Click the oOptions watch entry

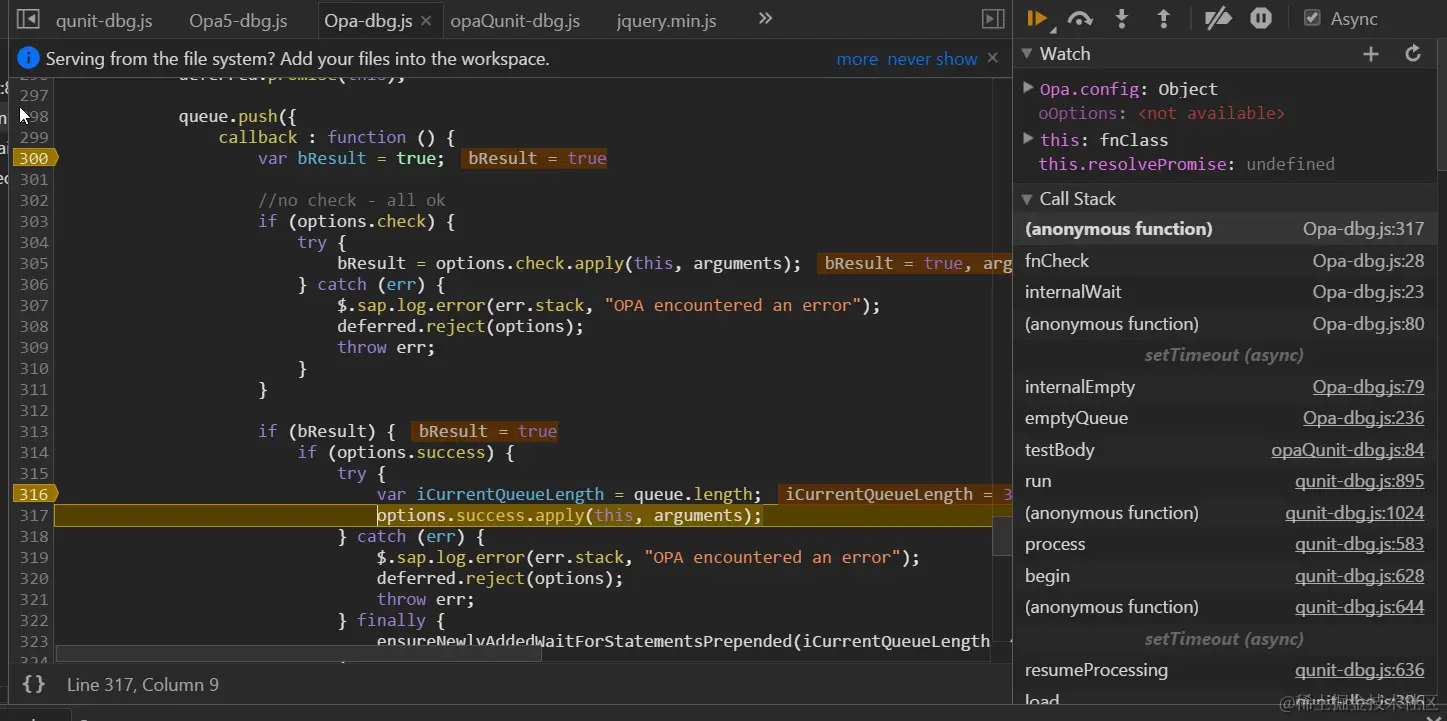click(1161, 113)
